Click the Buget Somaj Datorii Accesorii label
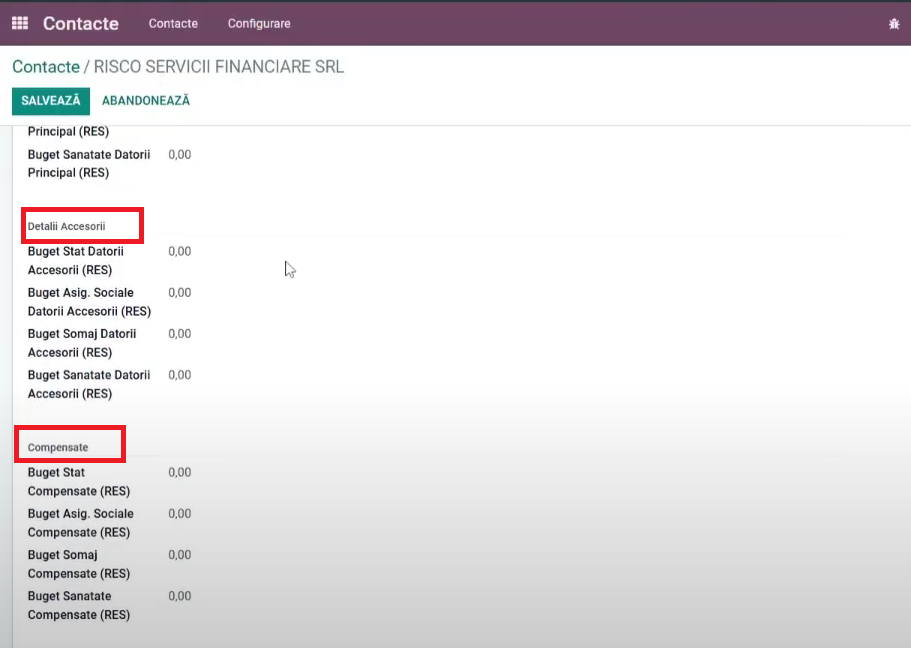The image size is (911, 648). [x=82, y=343]
